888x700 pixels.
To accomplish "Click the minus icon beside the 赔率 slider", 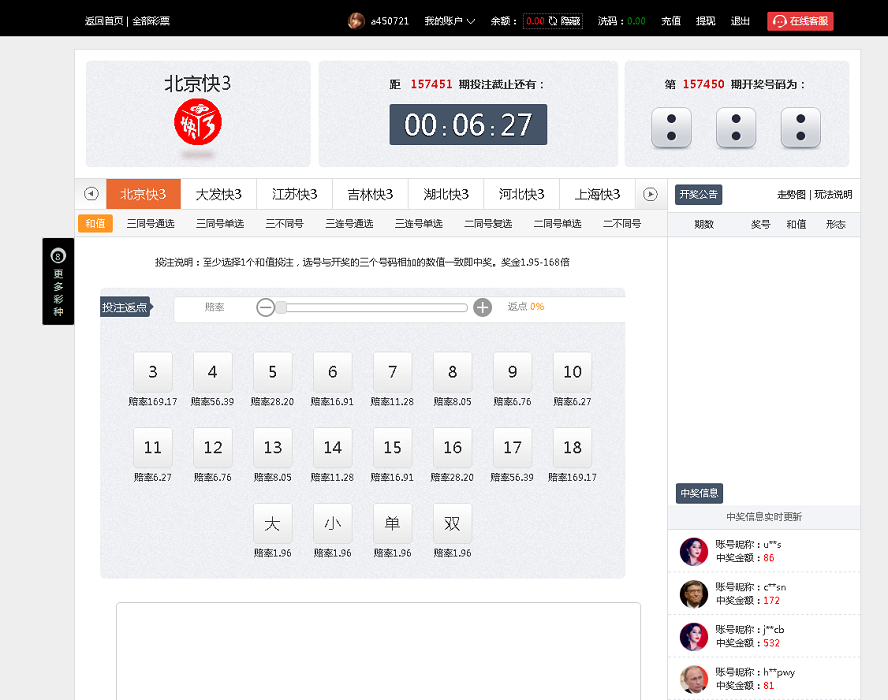I will point(265,307).
